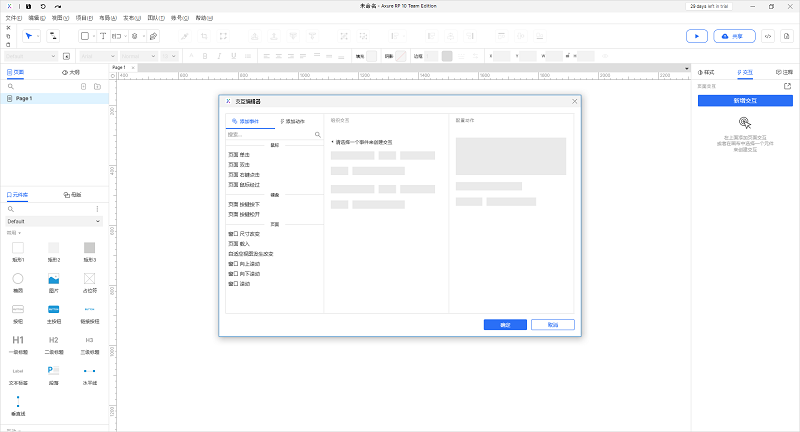Open the File menu
The image size is (800, 432).
(x=13, y=18)
